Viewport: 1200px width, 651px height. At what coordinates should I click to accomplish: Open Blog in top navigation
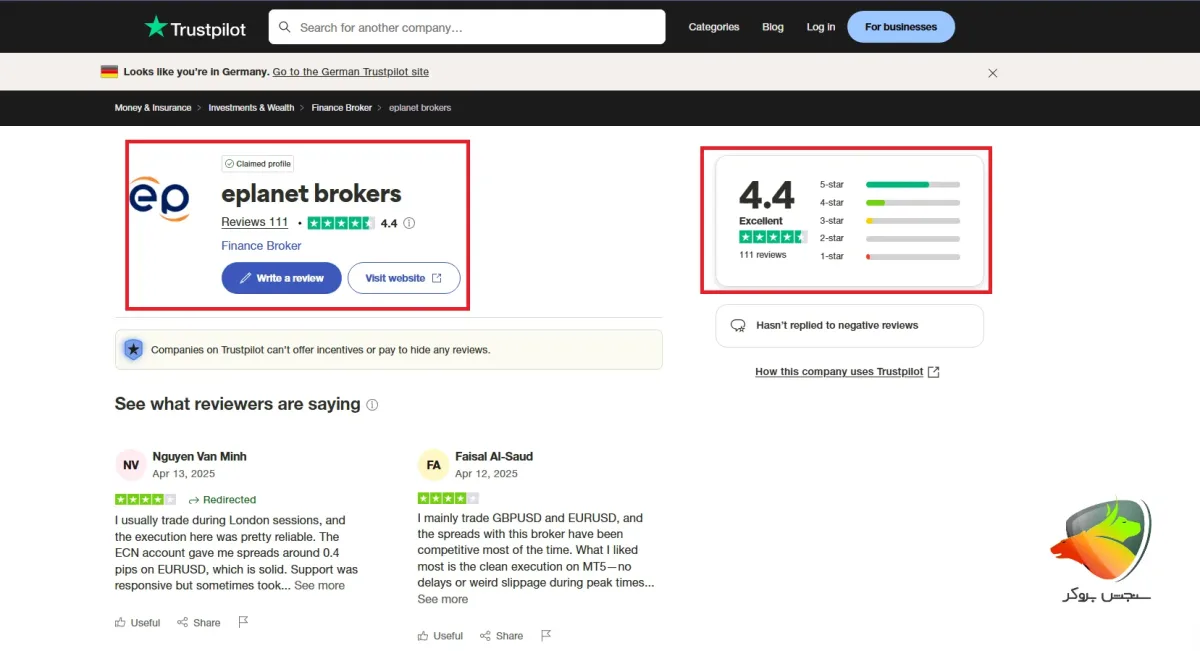click(773, 27)
